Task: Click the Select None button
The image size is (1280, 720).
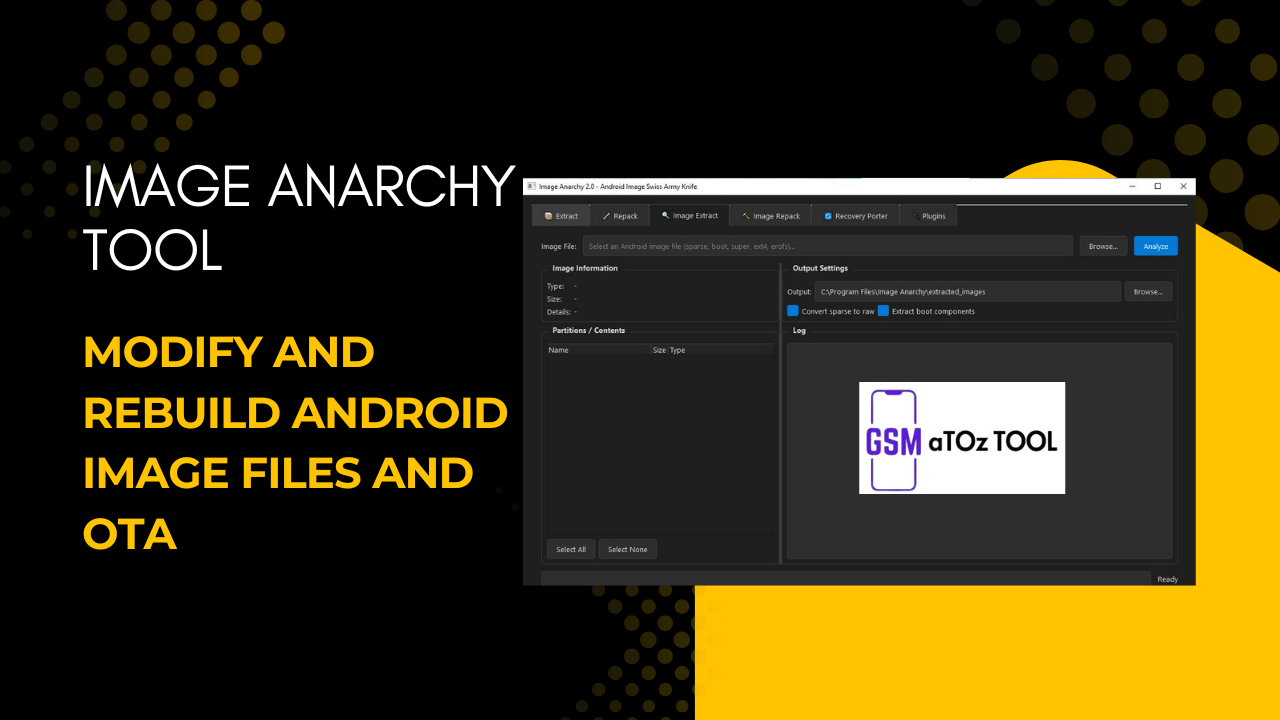Action: click(627, 548)
